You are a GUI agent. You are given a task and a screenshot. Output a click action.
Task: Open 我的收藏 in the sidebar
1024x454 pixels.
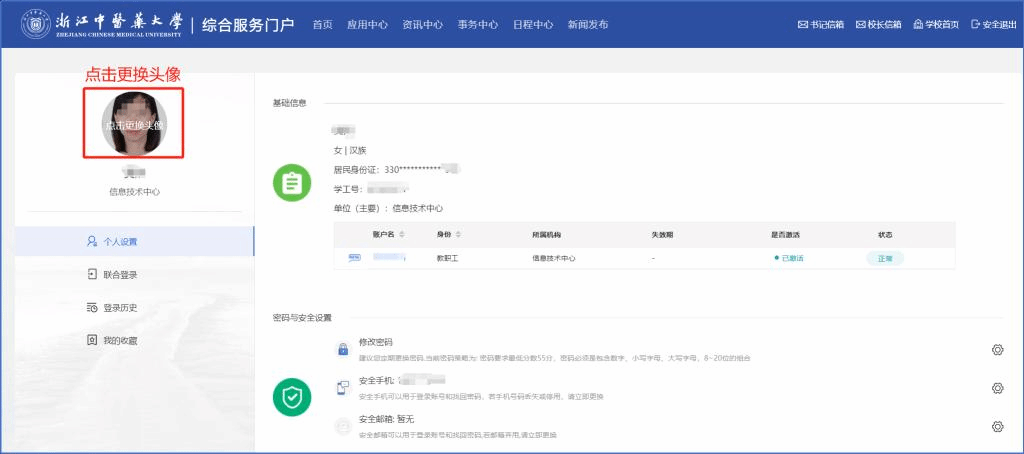(120, 340)
